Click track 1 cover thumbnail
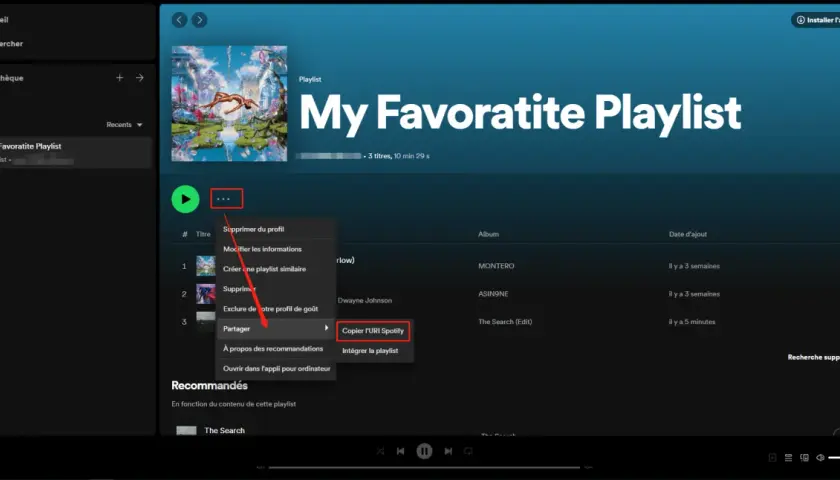 coord(206,266)
